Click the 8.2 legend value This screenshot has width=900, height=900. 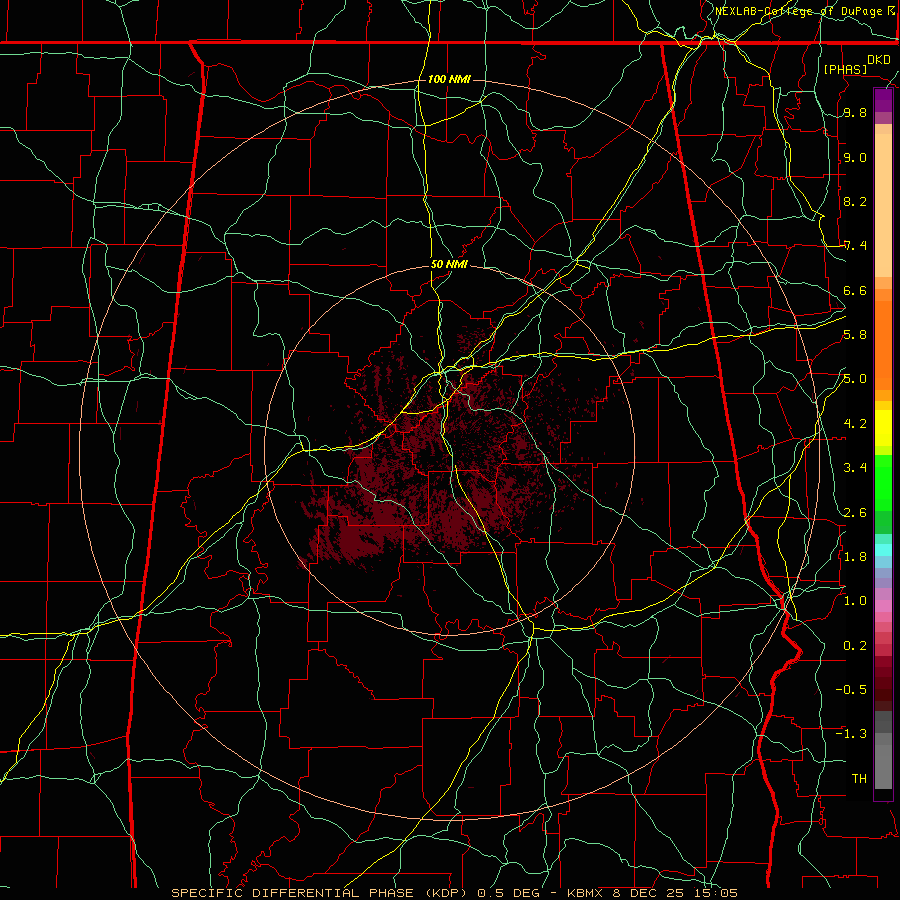pos(855,201)
